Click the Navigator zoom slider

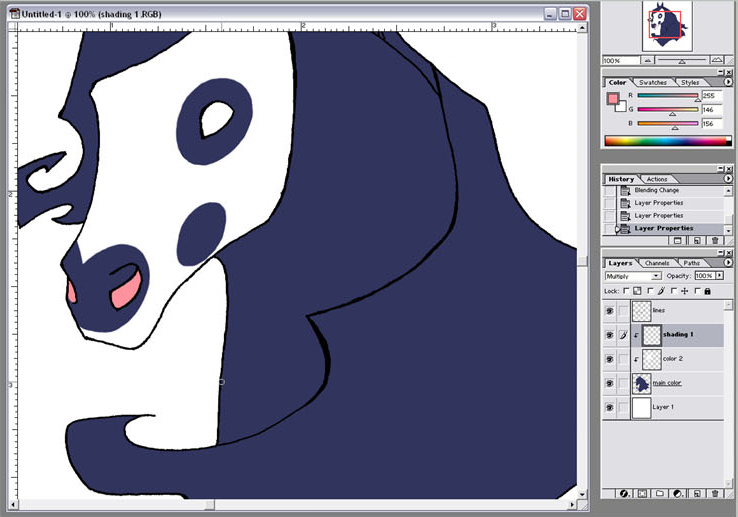coord(682,60)
